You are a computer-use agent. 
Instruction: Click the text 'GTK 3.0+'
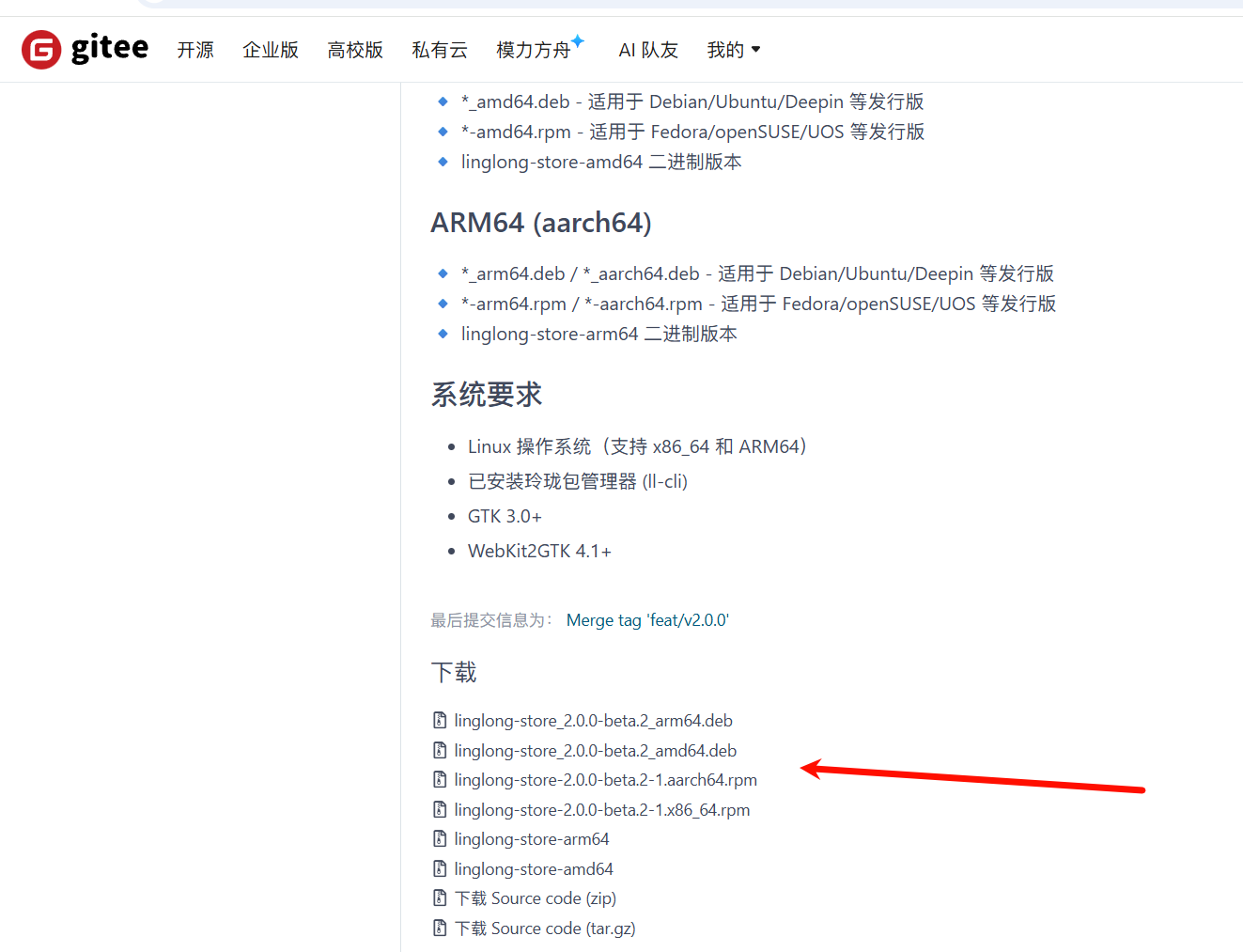(505, 517)
